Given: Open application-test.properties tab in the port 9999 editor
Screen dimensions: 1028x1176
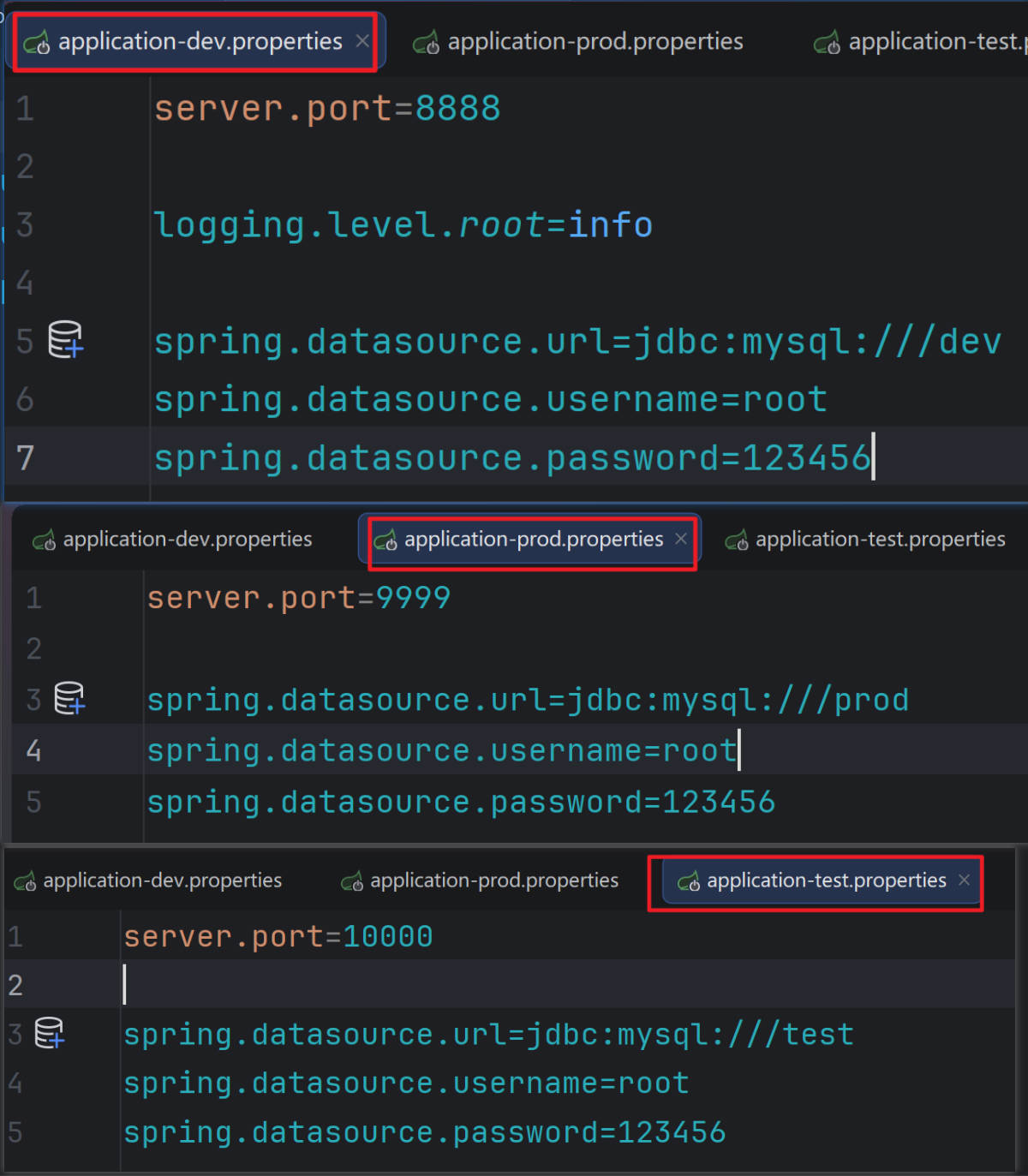Looking at the screenshot, I should (x=879, y=539).
